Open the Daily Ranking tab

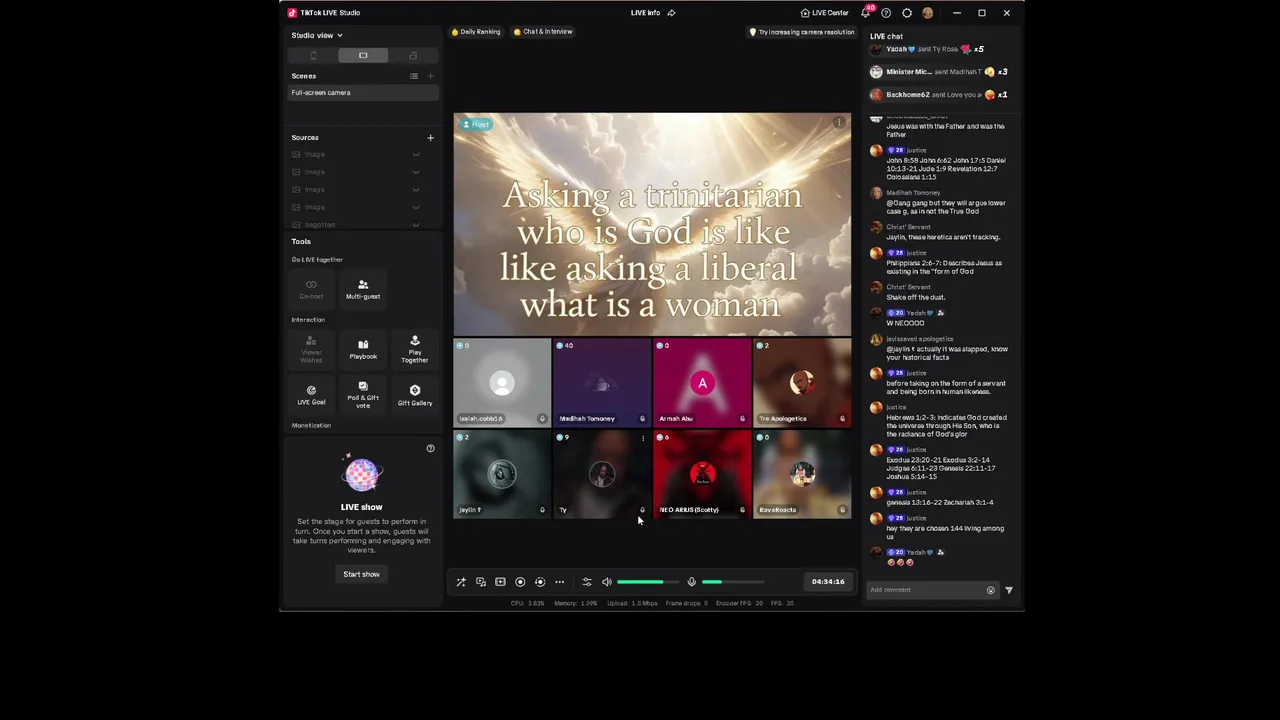click(x=476, y=32)
